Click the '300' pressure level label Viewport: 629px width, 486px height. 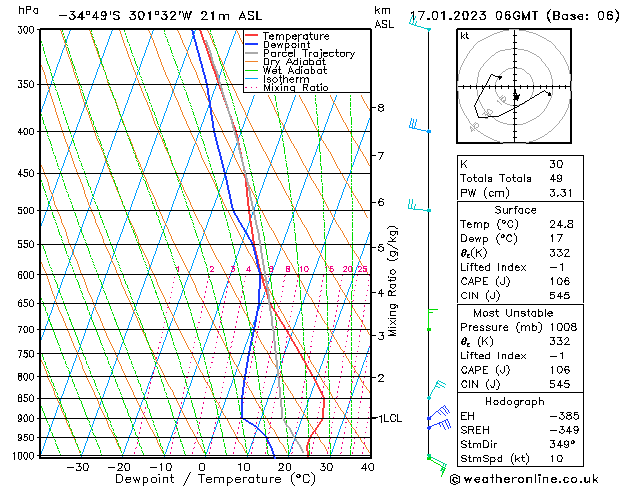pos(28,30)
